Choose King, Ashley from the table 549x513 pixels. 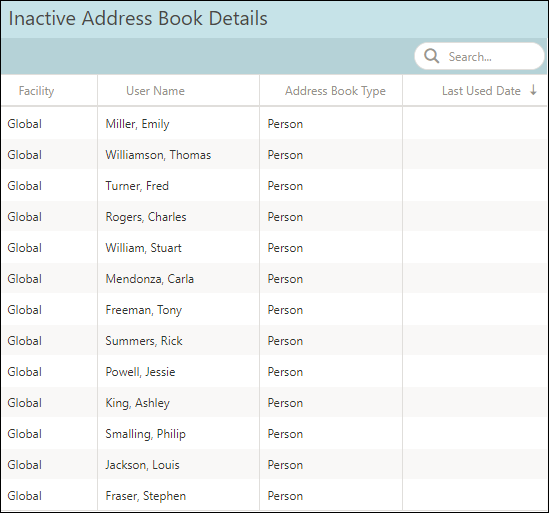point(138,403)
